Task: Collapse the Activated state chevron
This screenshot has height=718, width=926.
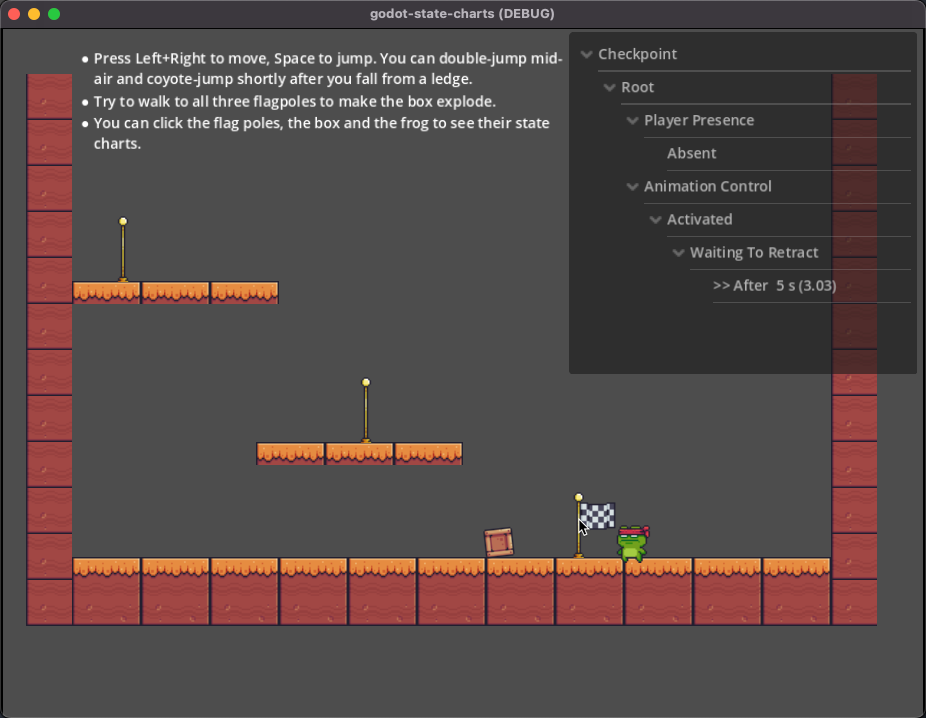Action: [656, 220]
